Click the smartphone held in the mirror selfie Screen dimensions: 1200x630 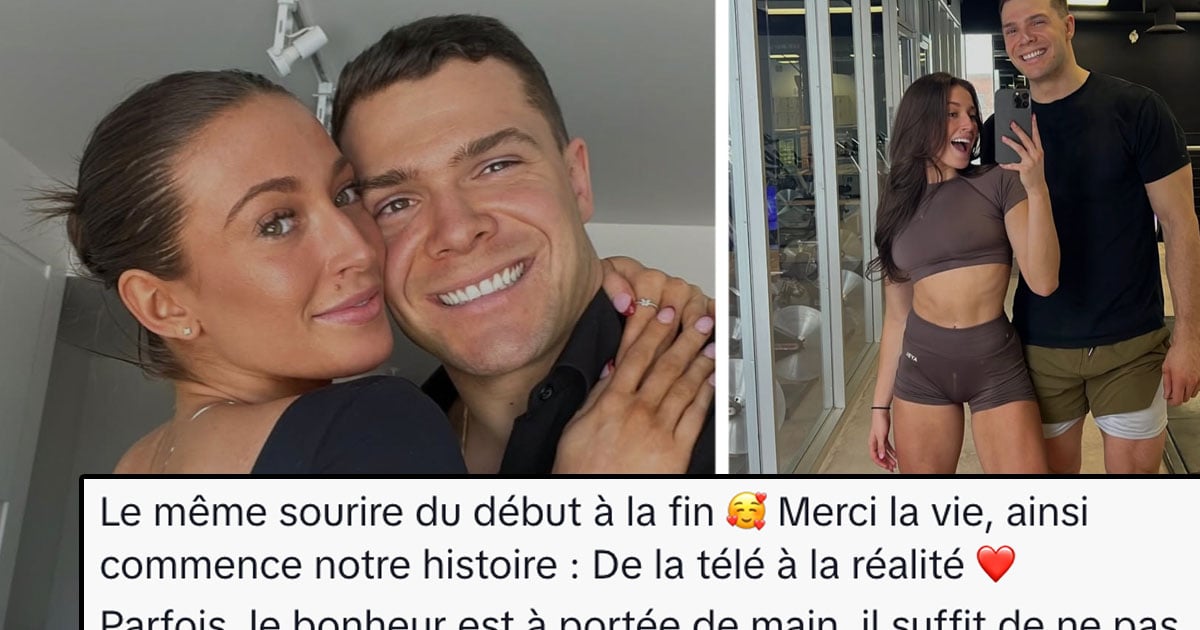1011,125
